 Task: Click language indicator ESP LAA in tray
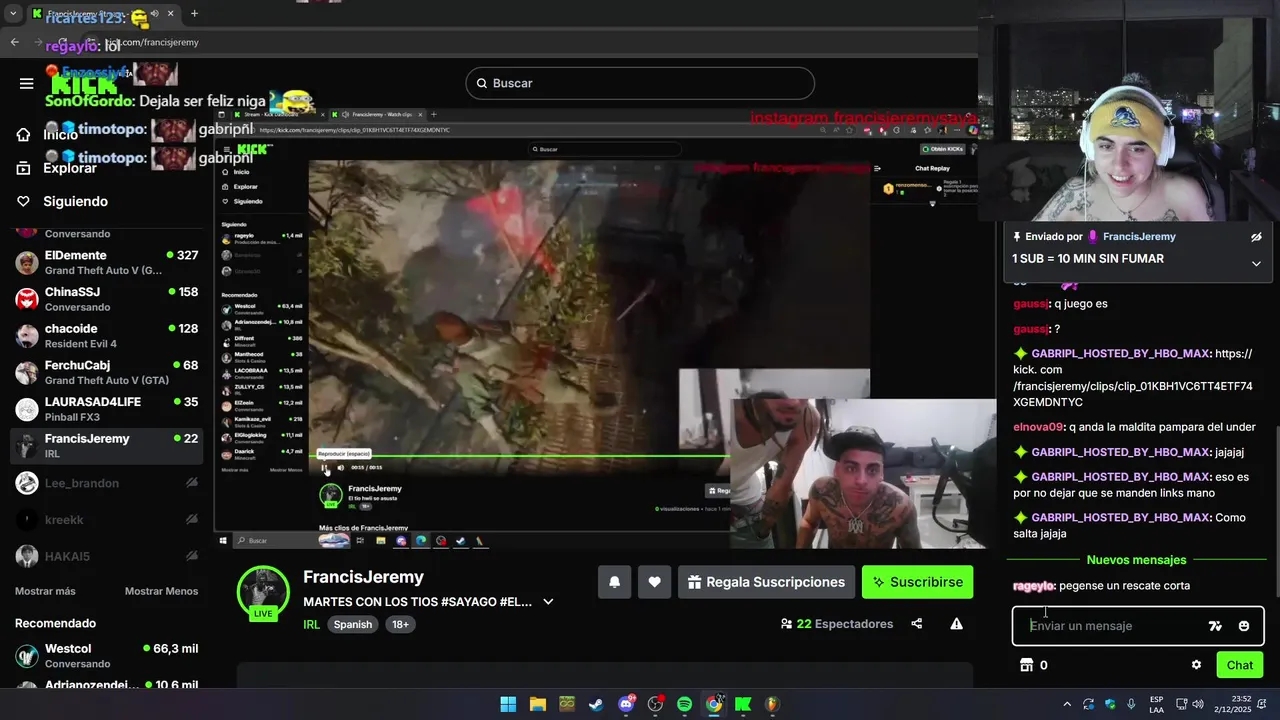(1156, 704)
